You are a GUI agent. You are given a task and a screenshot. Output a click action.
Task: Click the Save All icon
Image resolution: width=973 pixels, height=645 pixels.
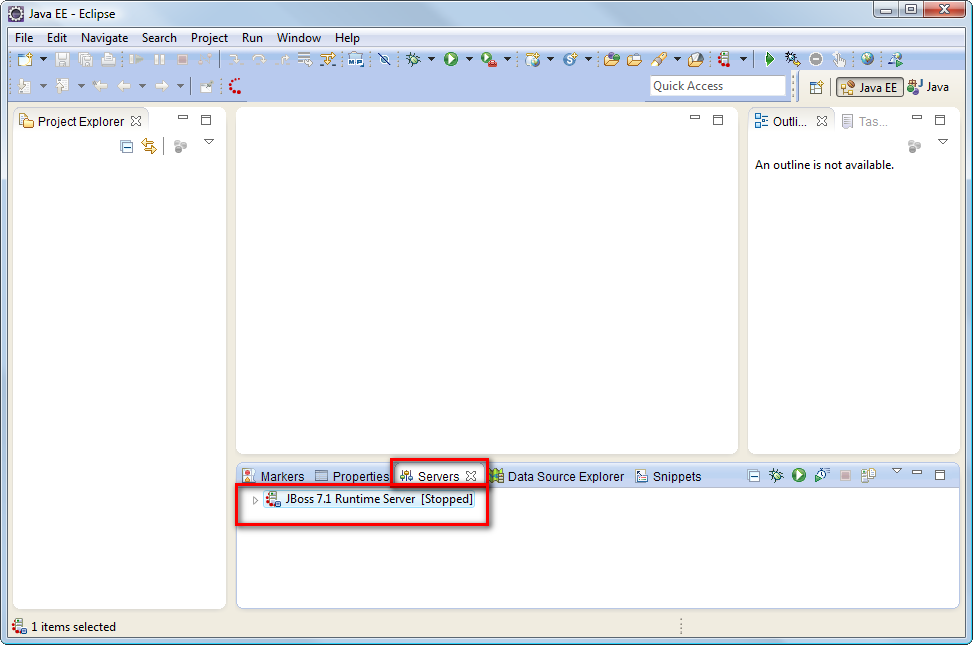tap(85, 60)
